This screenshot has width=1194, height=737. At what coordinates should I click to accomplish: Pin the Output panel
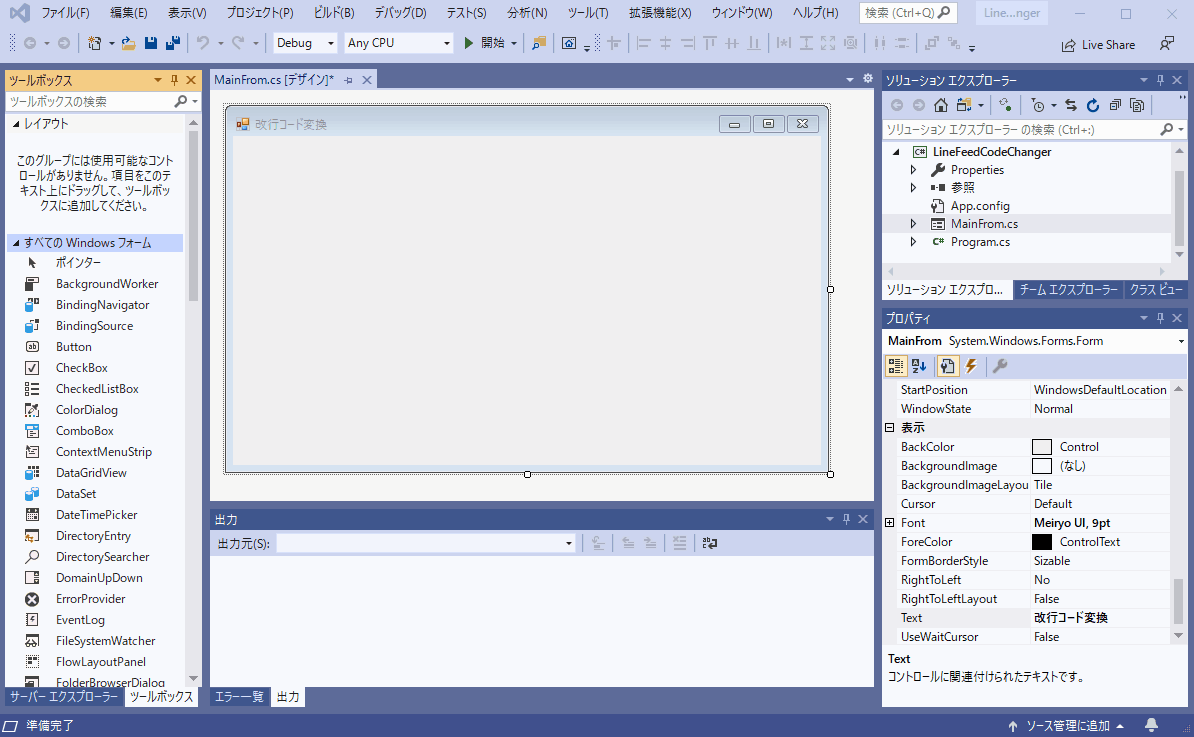(x=846, y=519)
